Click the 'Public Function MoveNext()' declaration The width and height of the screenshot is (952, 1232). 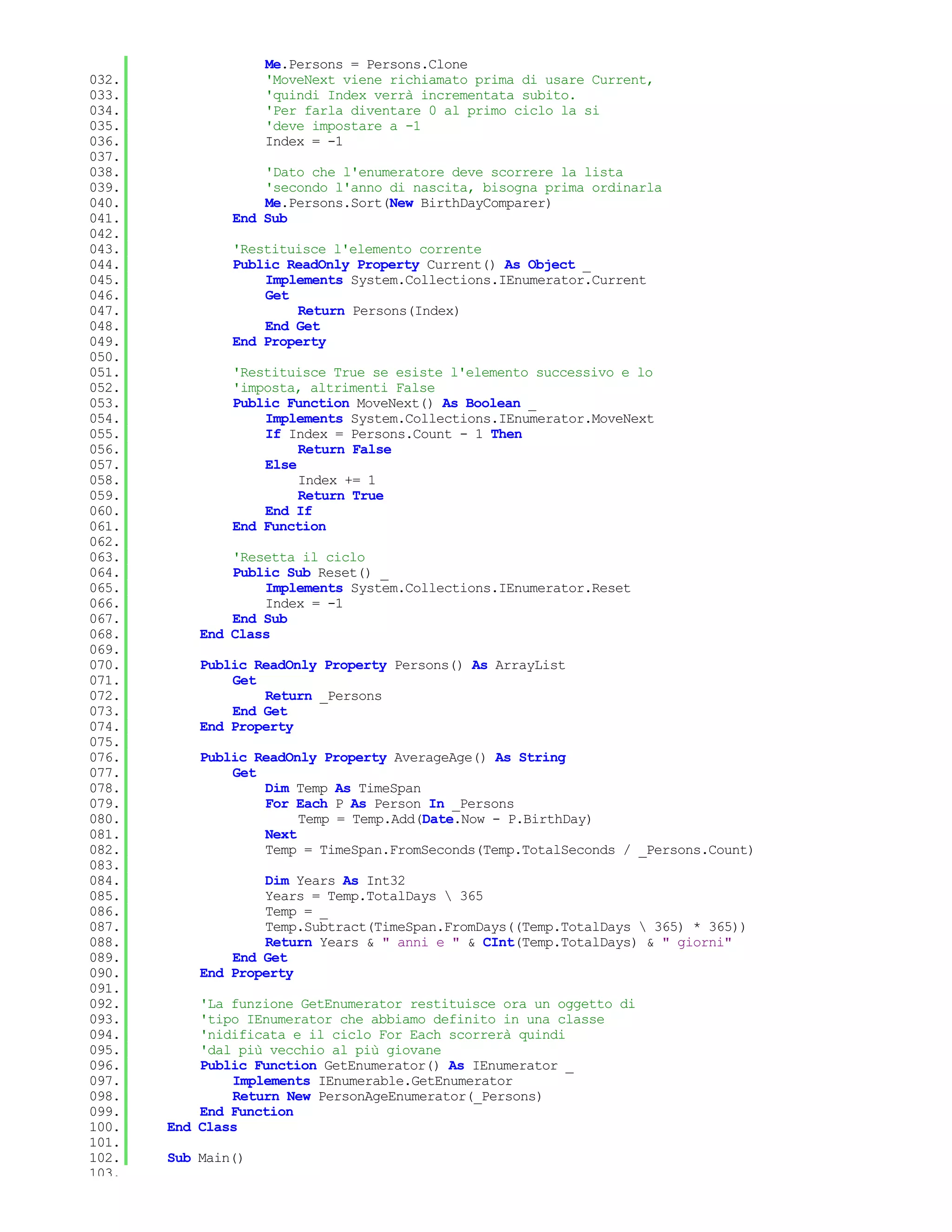point(332,404)
